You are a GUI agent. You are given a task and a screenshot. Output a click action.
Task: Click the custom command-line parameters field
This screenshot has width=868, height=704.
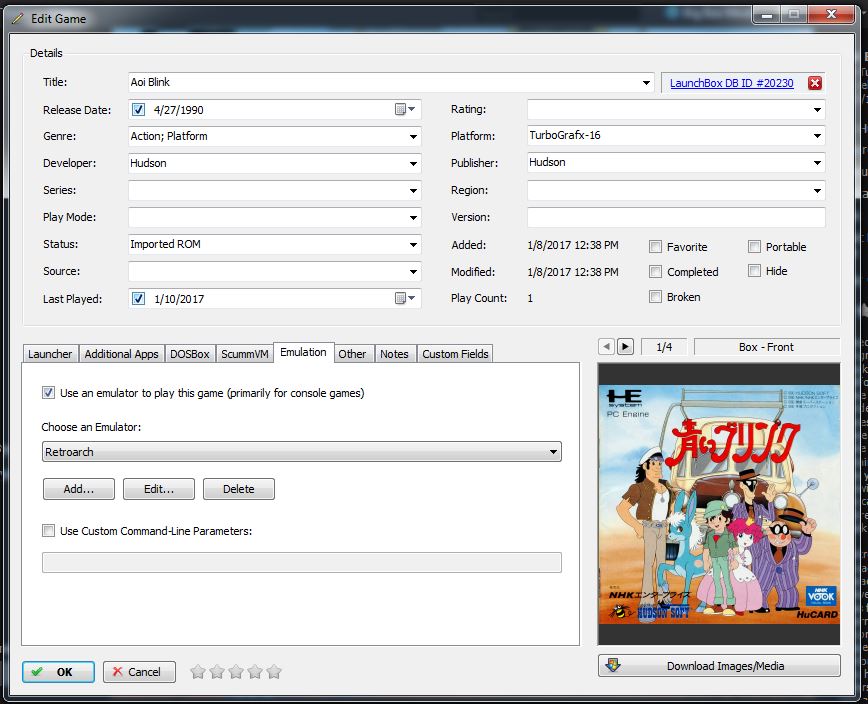[302, 562]
